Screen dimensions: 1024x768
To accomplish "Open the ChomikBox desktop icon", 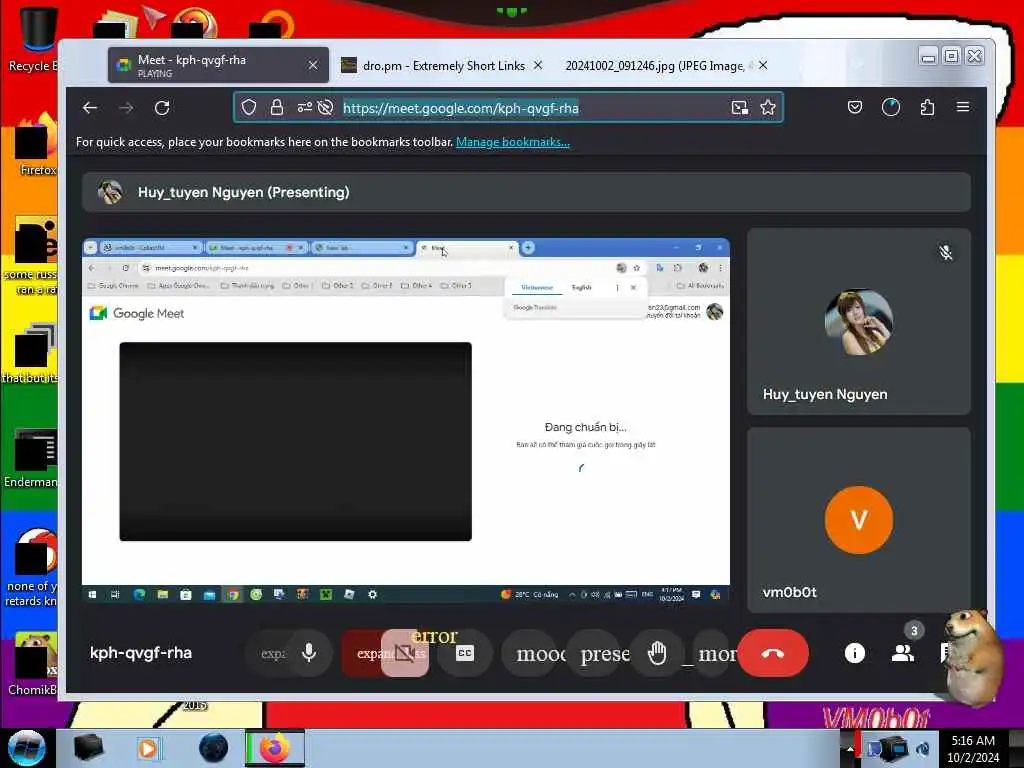I will (x=31, y=664).
